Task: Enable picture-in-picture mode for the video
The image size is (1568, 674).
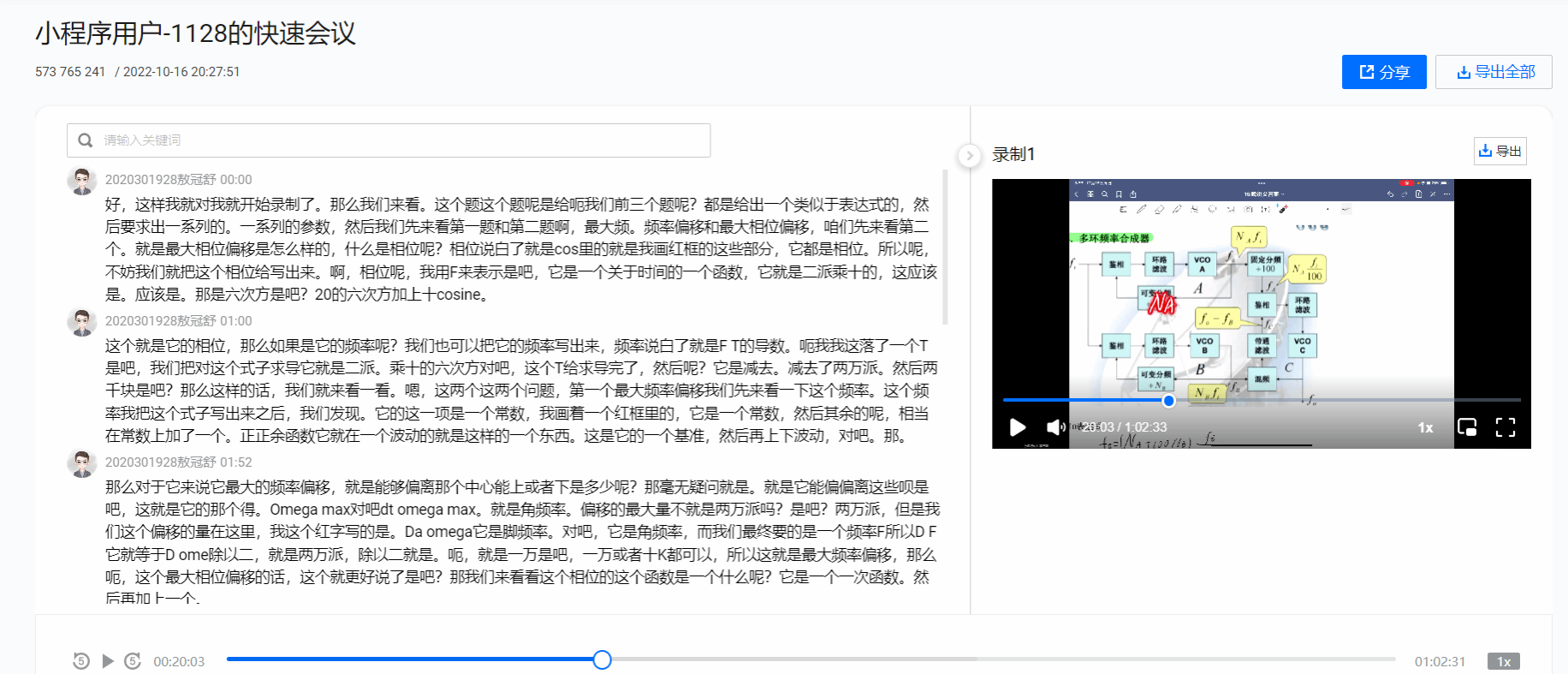Action: (1467, 427)
